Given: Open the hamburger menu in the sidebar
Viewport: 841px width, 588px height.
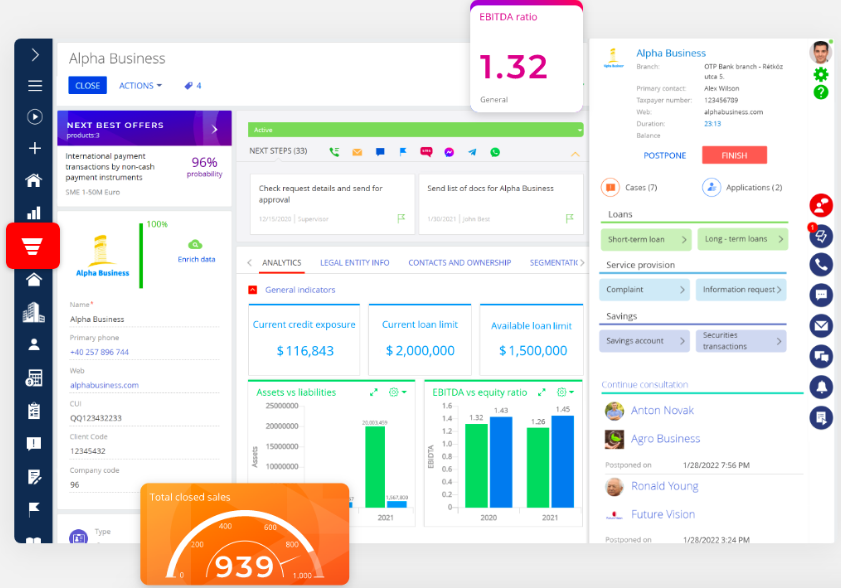Looking at the screenshot, I should coord(35,85).
